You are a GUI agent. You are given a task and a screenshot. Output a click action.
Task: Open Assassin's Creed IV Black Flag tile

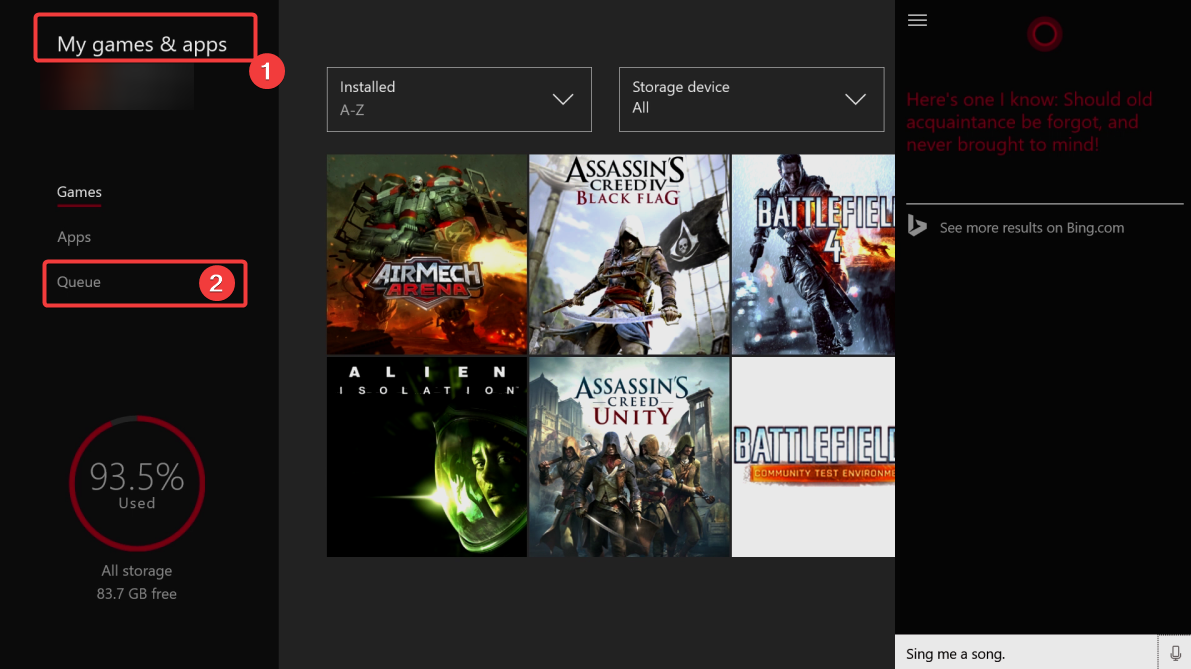[x=629, y=254]
